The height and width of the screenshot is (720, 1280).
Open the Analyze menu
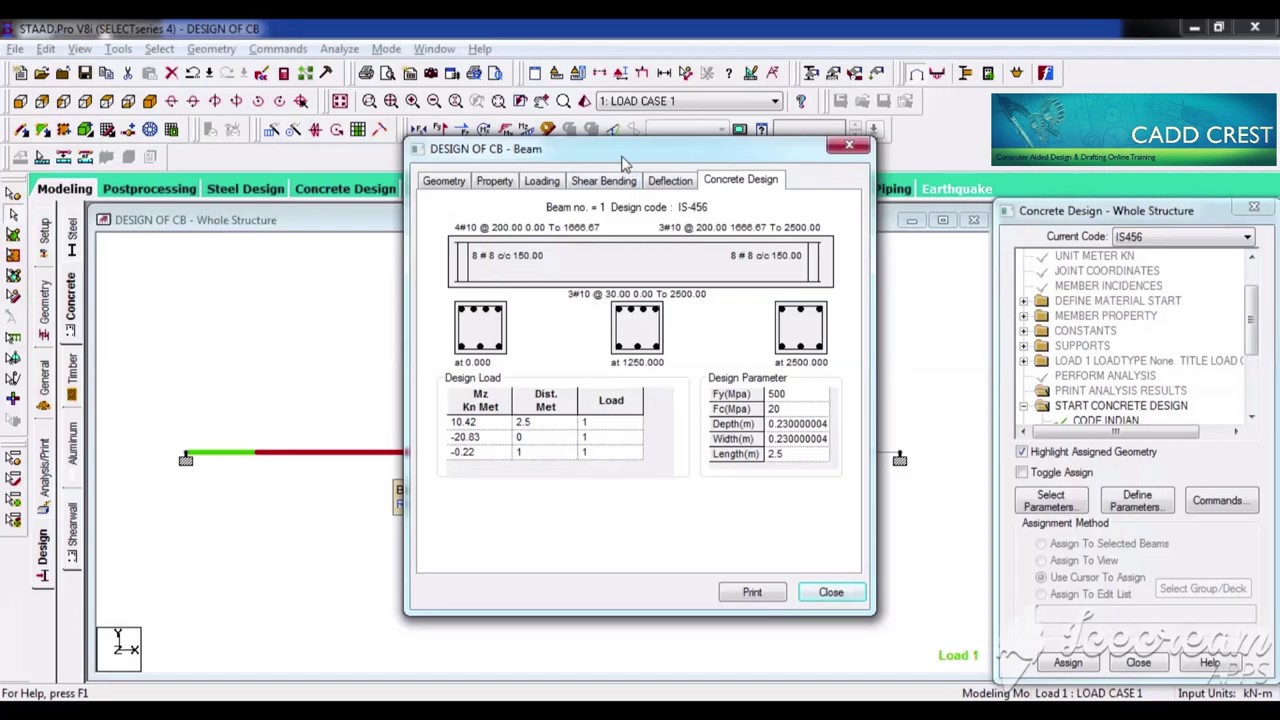coord(339,49)
